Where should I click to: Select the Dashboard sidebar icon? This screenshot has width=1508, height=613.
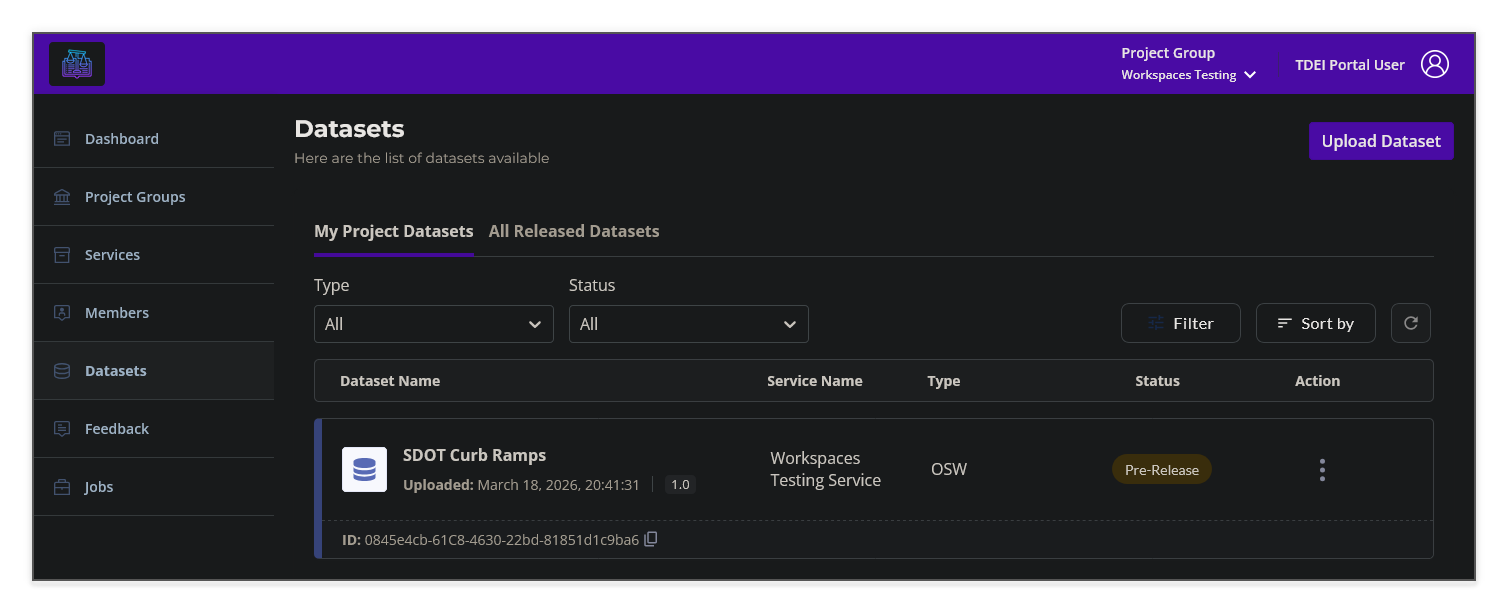tap(62, 138)
